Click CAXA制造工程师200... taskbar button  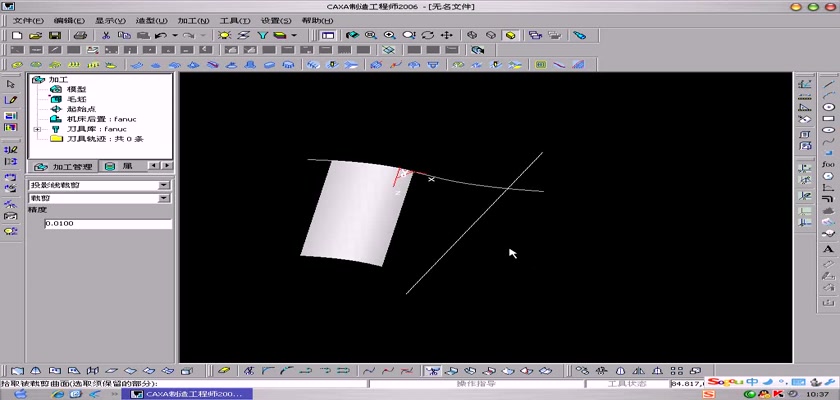pos(186,394)
